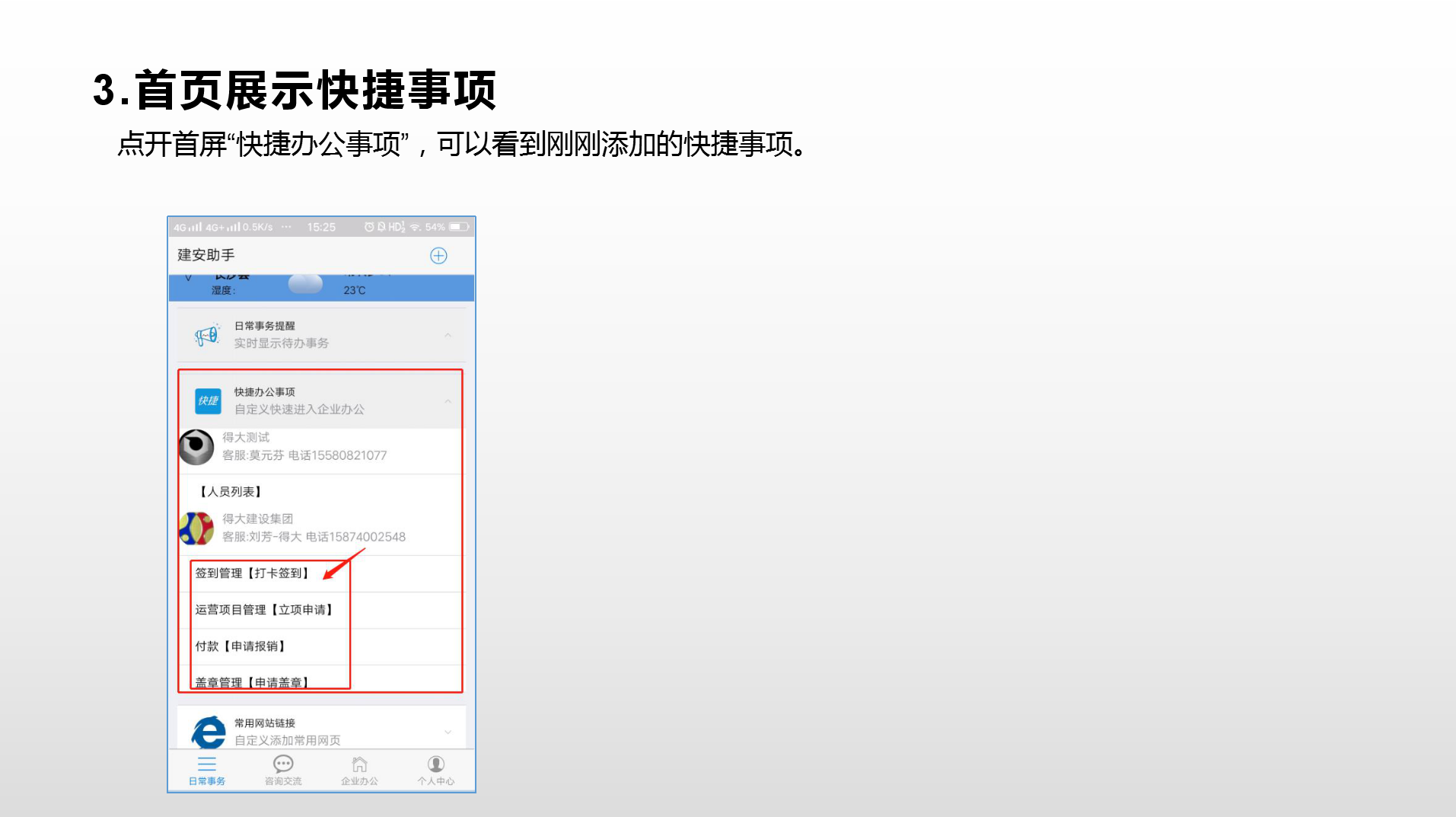Collapse the 日常事务提醒 section chevron
1456x817 pixels.
coord(448,335)
